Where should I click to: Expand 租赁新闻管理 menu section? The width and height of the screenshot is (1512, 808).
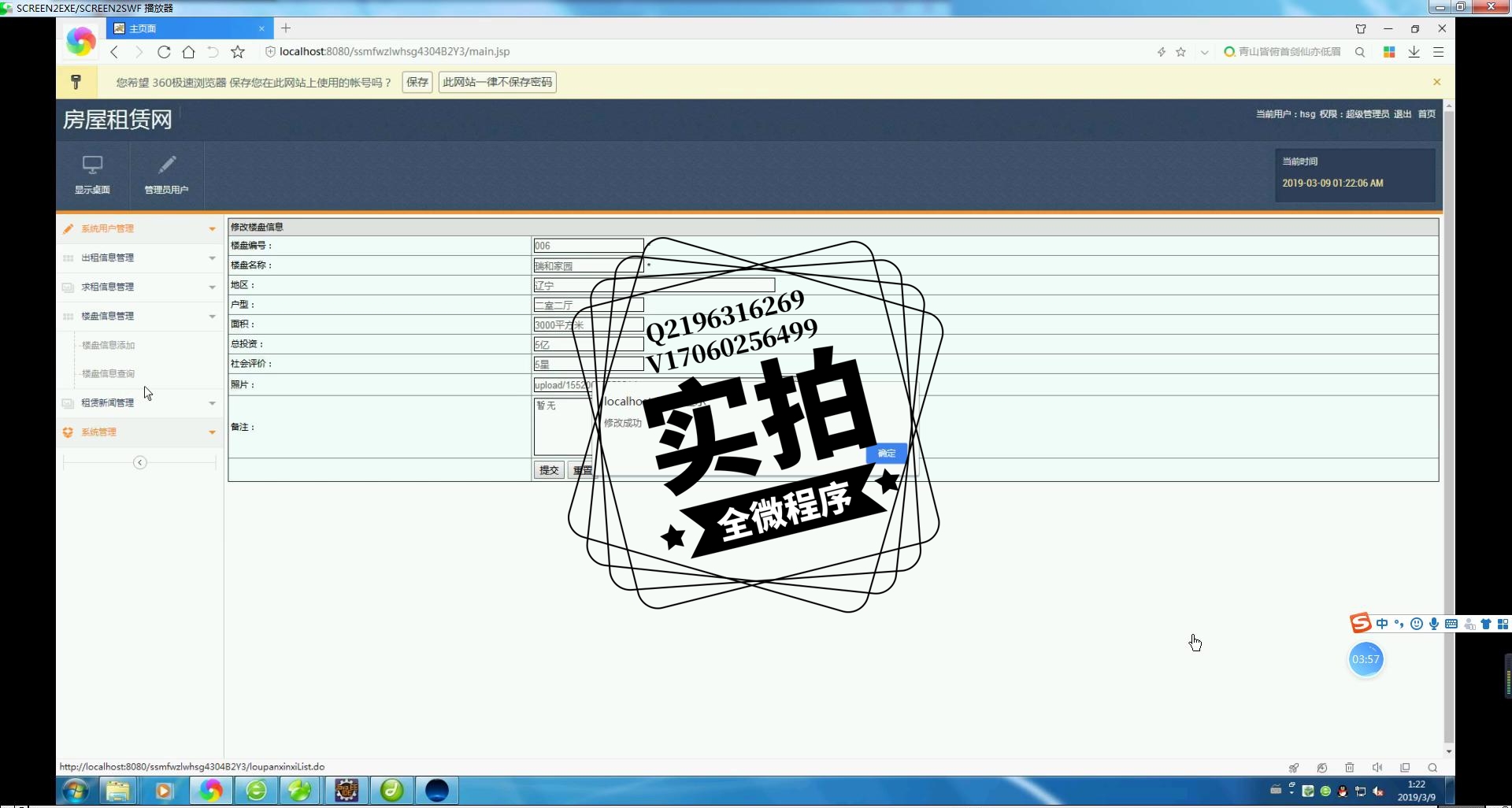(x=139, y=402)
